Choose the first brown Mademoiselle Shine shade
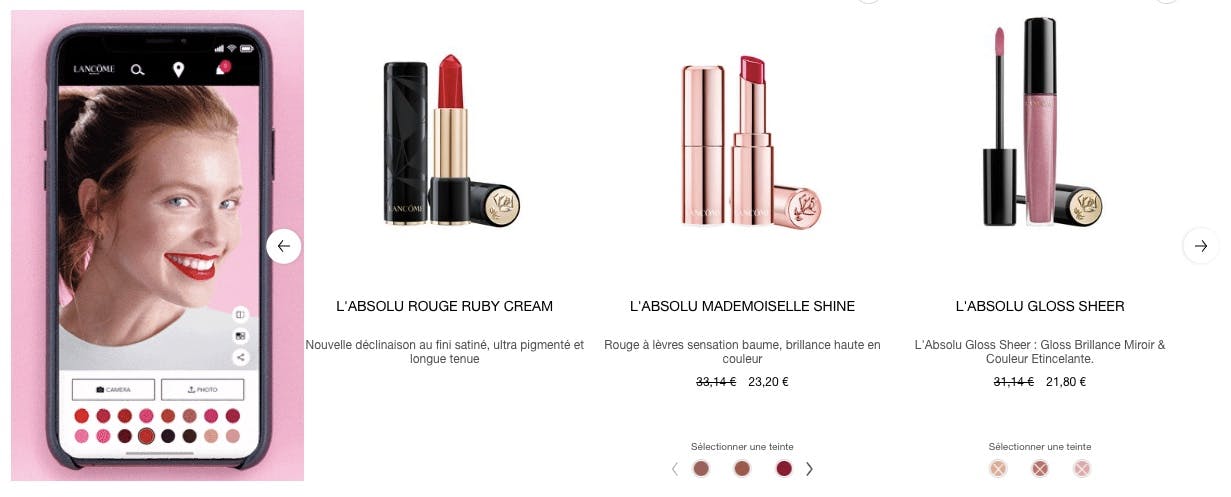1231x497 pixels. (701, 469)
